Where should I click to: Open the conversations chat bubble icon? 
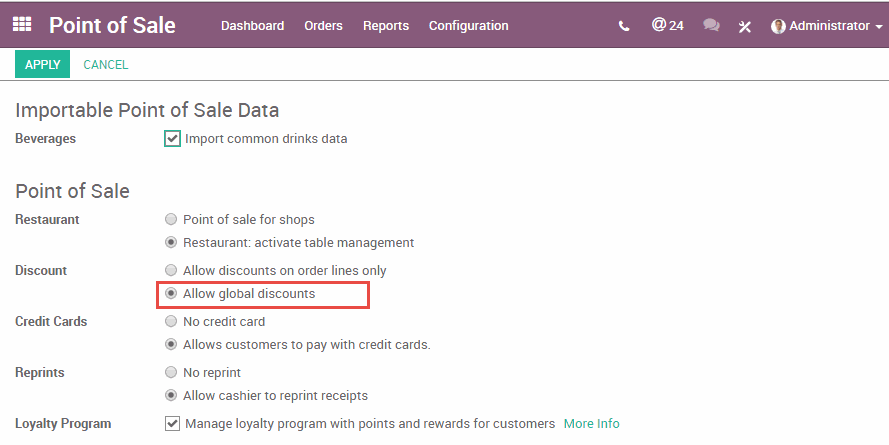[711, 26]
